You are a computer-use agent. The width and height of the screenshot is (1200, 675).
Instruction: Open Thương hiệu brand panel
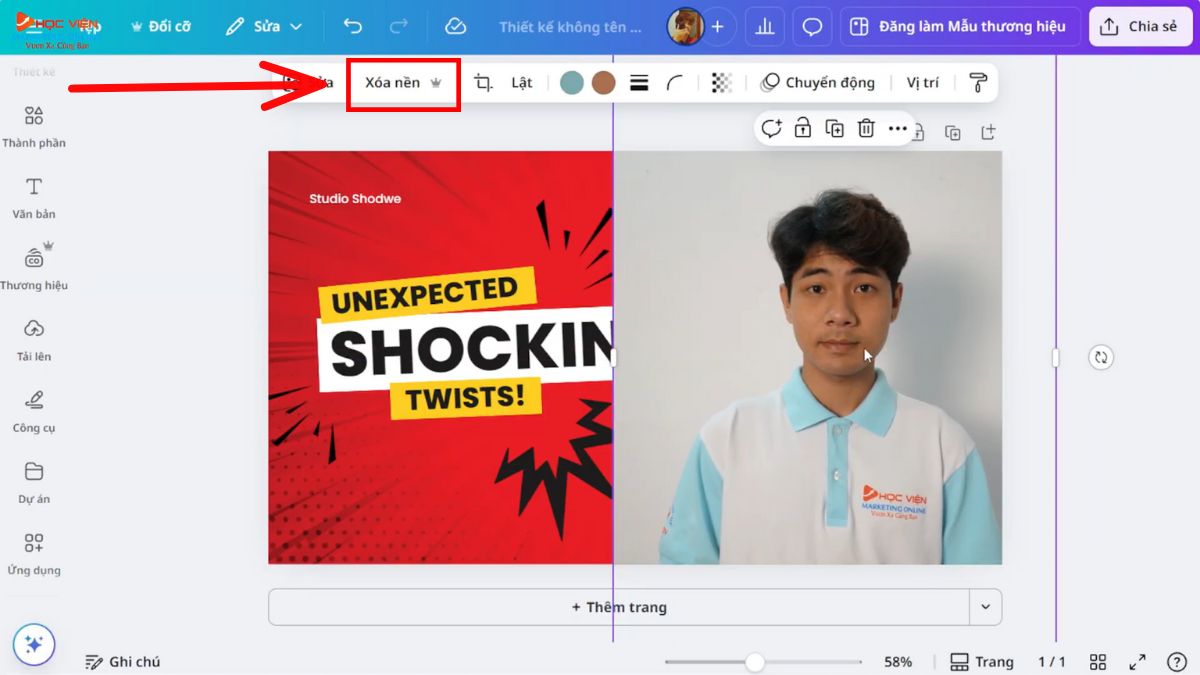click(34, 268)
